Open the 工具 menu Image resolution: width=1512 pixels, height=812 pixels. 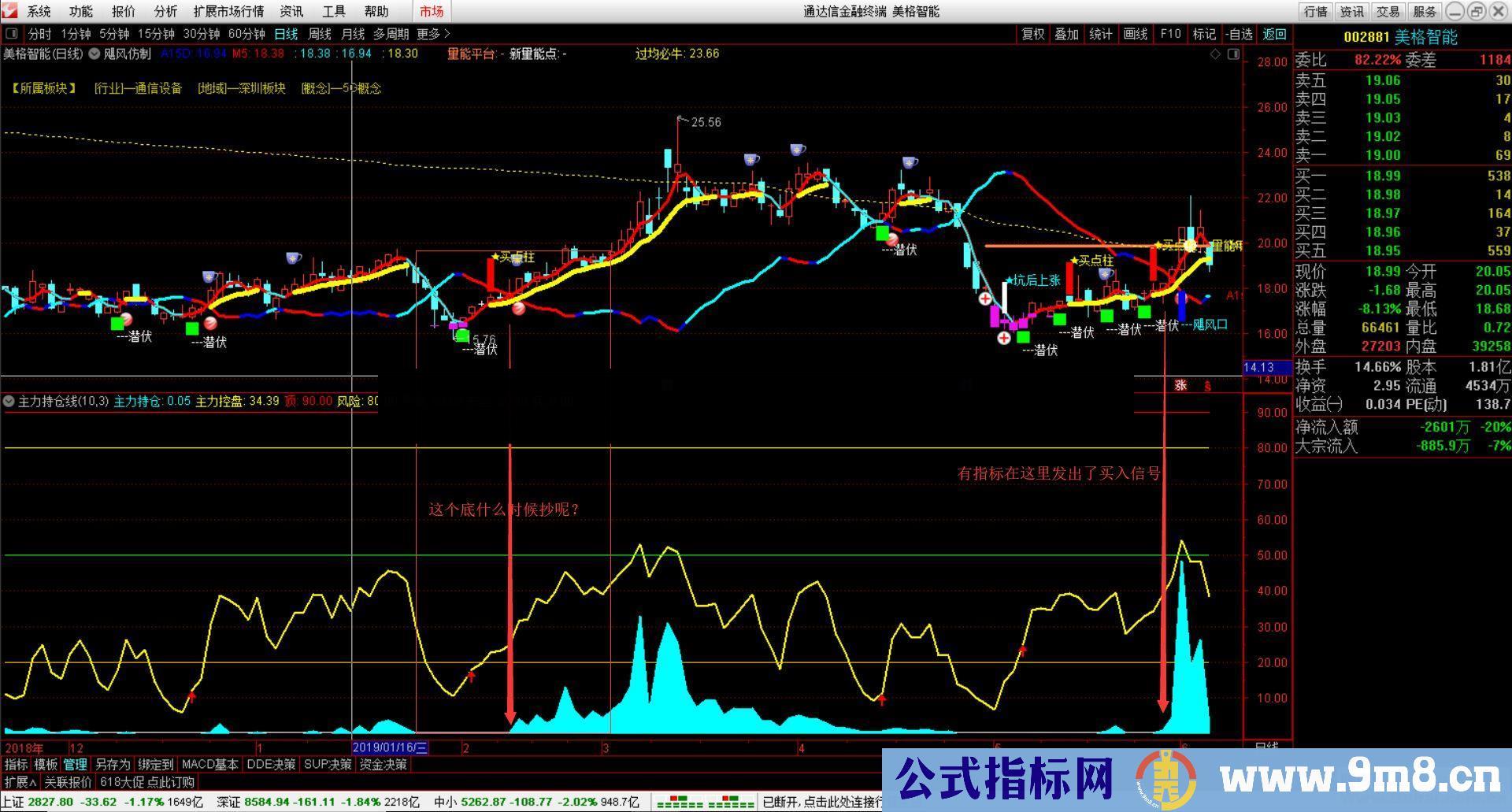pos(334,11)
